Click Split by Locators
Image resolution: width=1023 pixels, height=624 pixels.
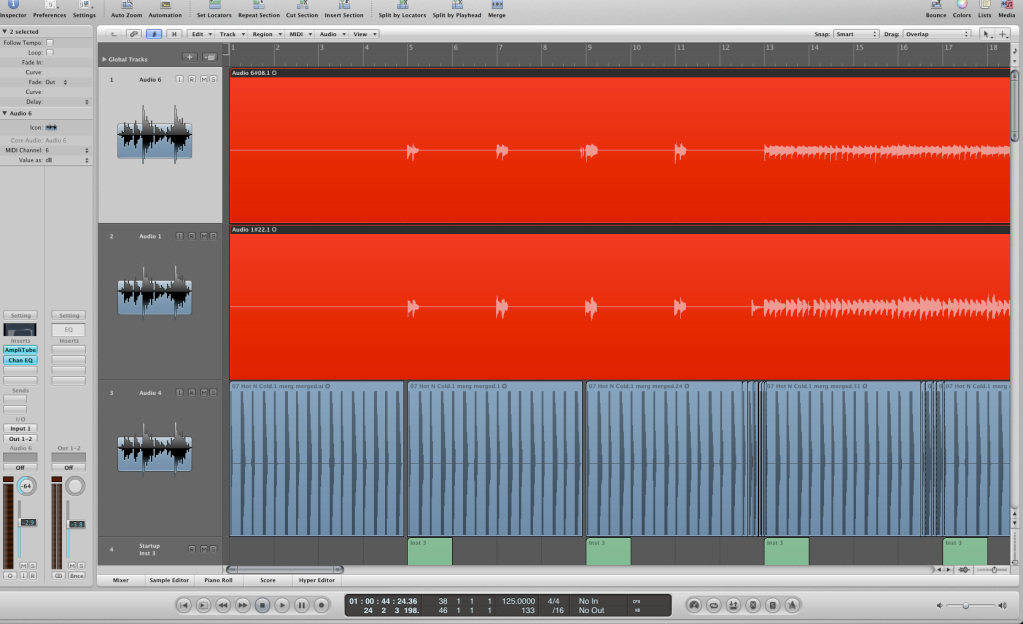(x=402, y=7)
